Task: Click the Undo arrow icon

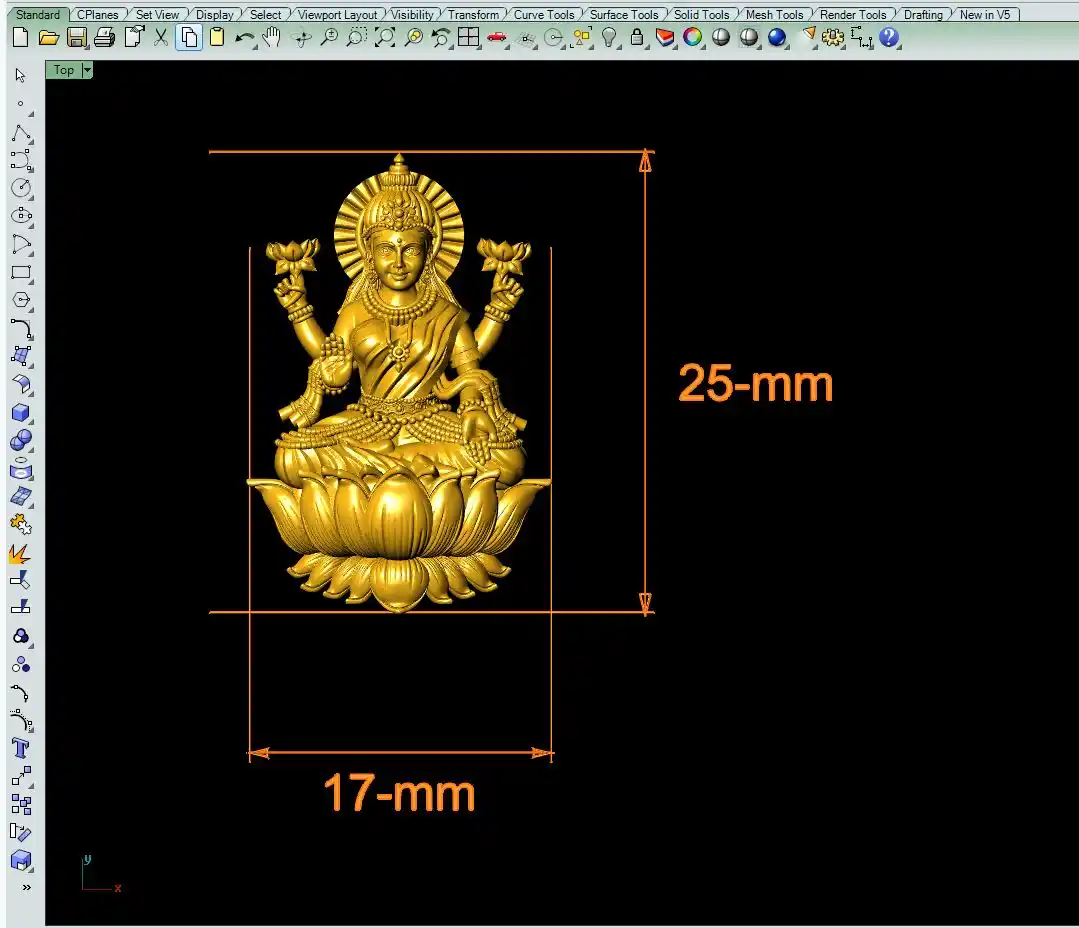Action: (244, 38)
